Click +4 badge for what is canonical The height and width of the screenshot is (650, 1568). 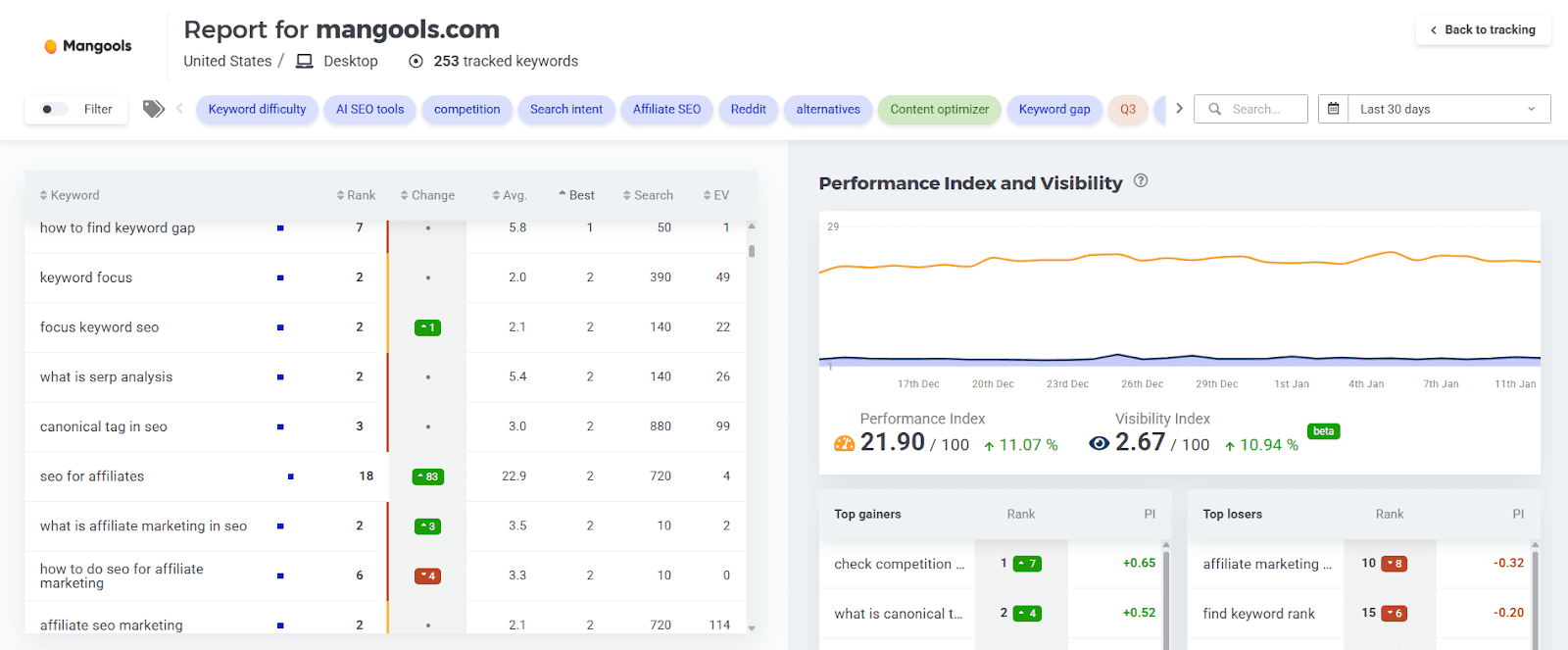click(x=1027, y=614)
